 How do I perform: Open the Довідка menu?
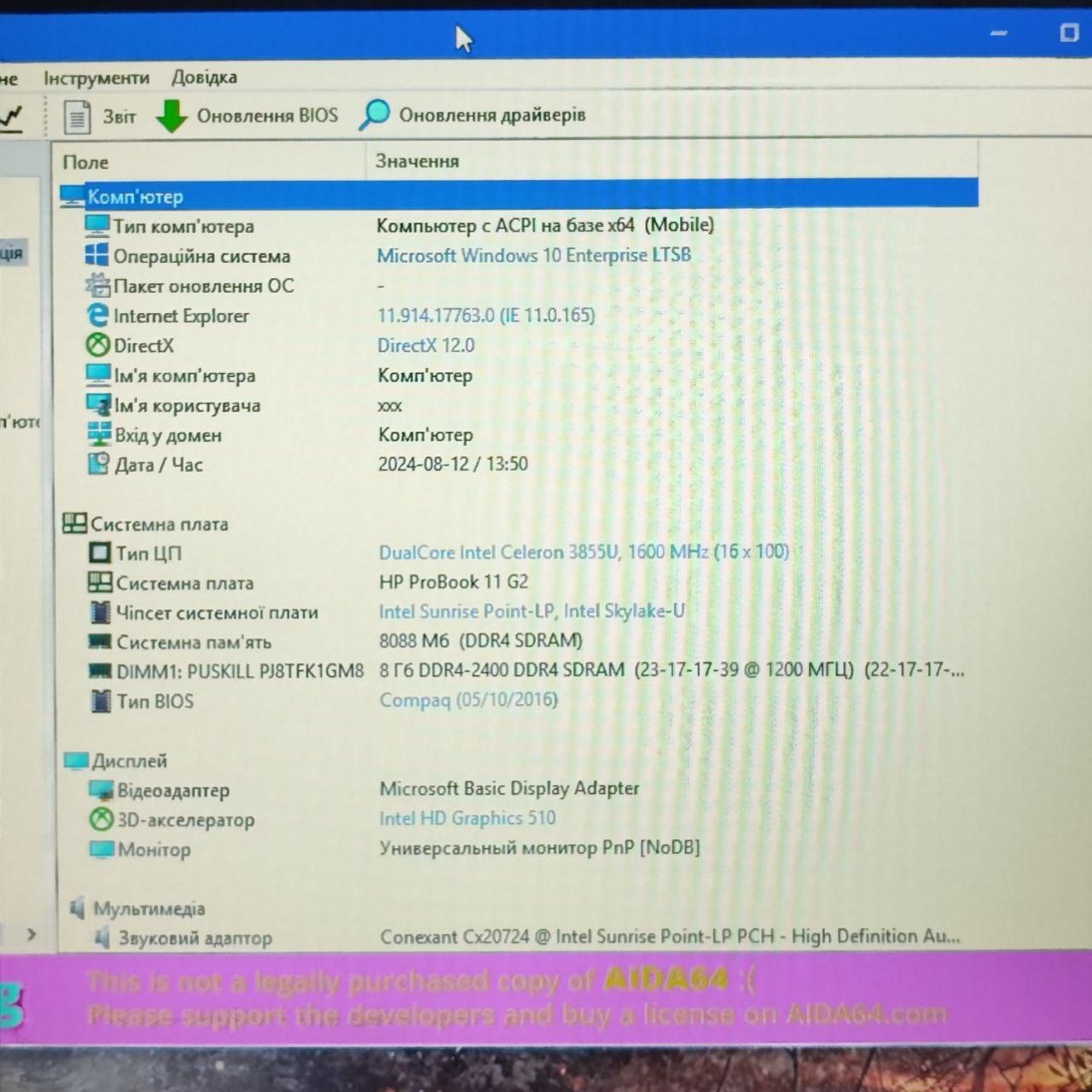pyautogui.click(x=205, y=78)
